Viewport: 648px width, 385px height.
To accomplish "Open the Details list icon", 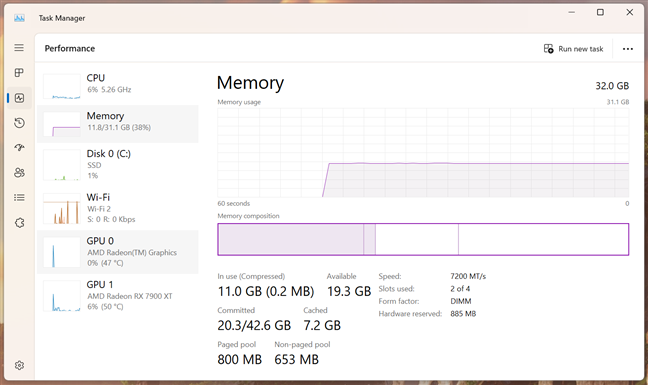I will (19, 197).
